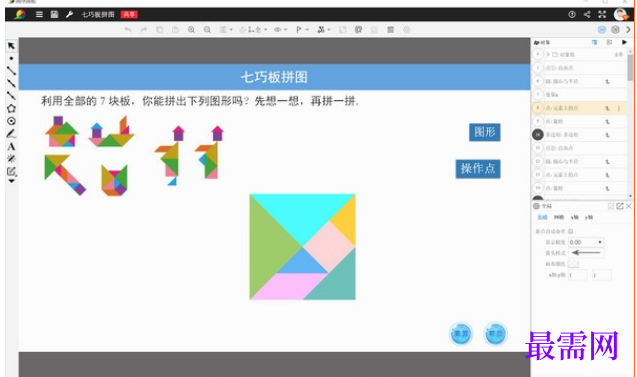Click the 操作点 button
Image resolution: width=637 pixels, height=377 pixels.
pos(478,169)
